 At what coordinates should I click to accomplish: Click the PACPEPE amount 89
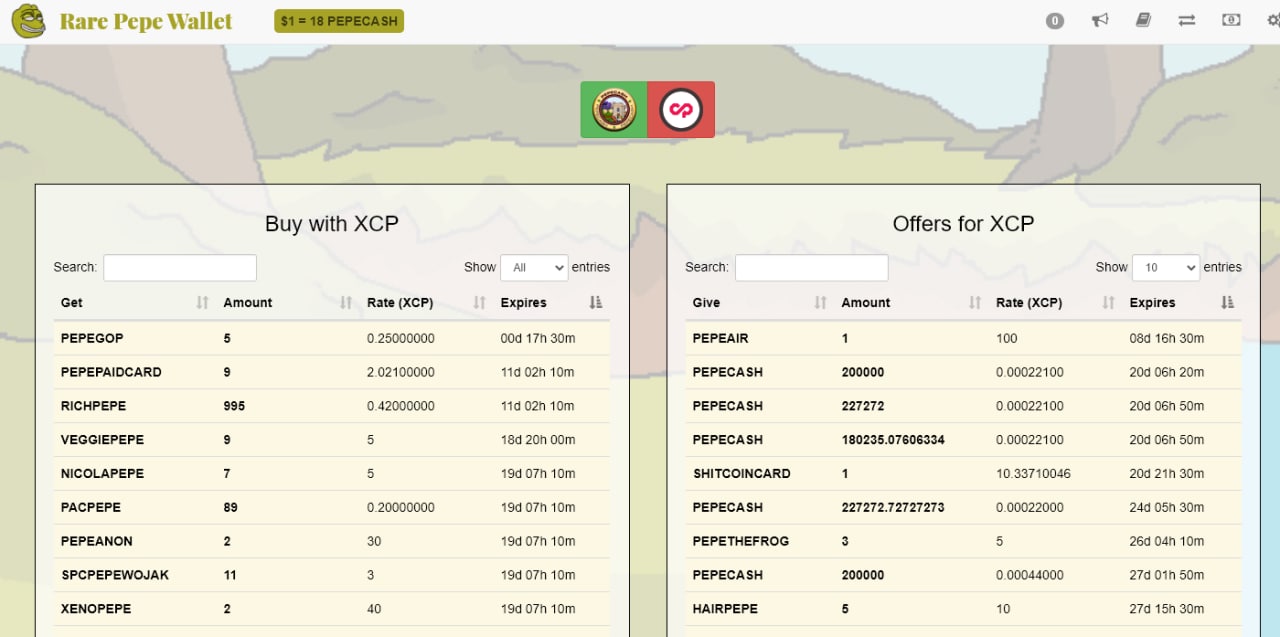tap(231, 508)
